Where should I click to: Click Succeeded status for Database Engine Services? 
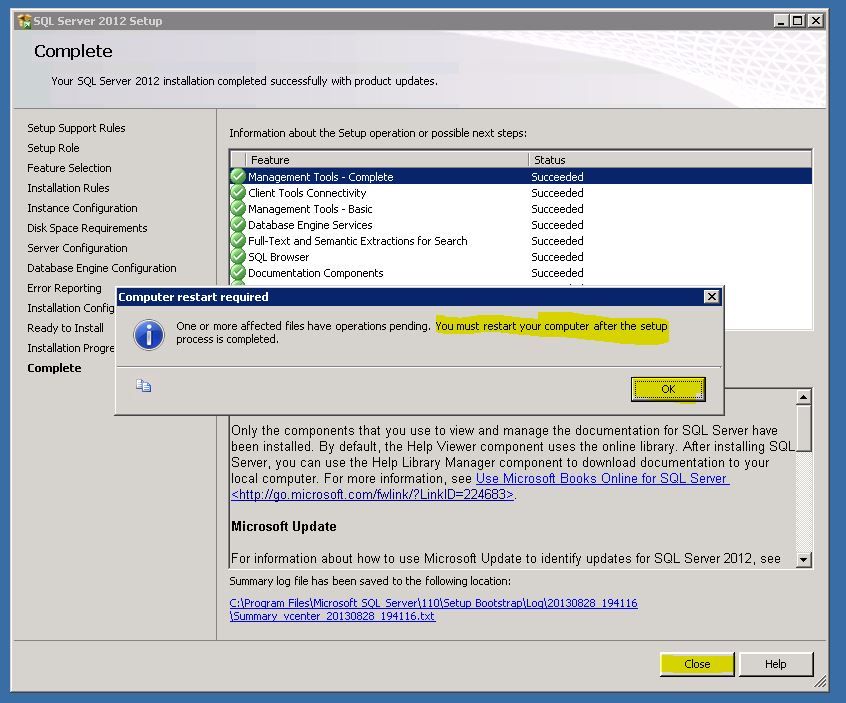coord(557,224)
